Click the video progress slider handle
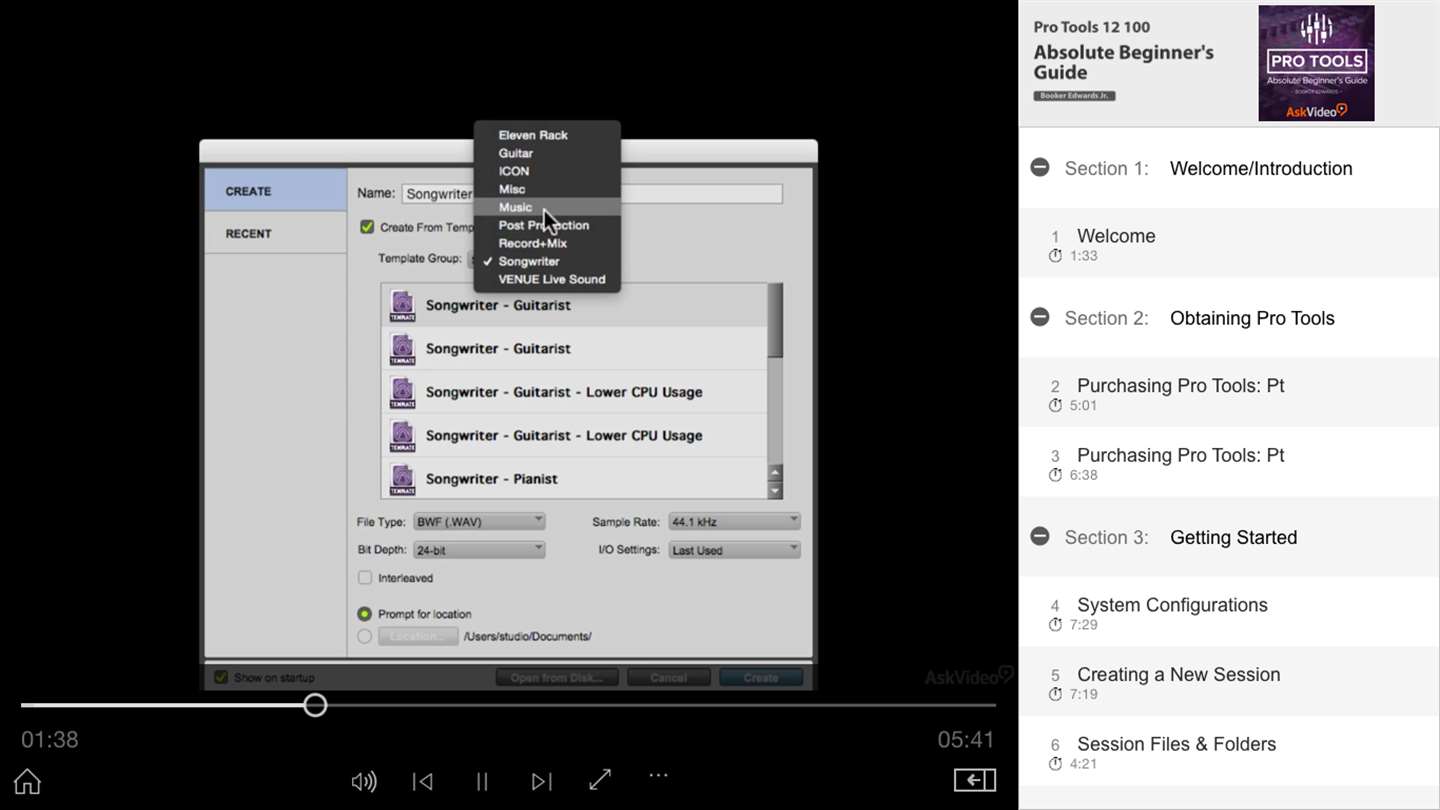The height and width of the screenshot is (810, 1440). (315, 705)
